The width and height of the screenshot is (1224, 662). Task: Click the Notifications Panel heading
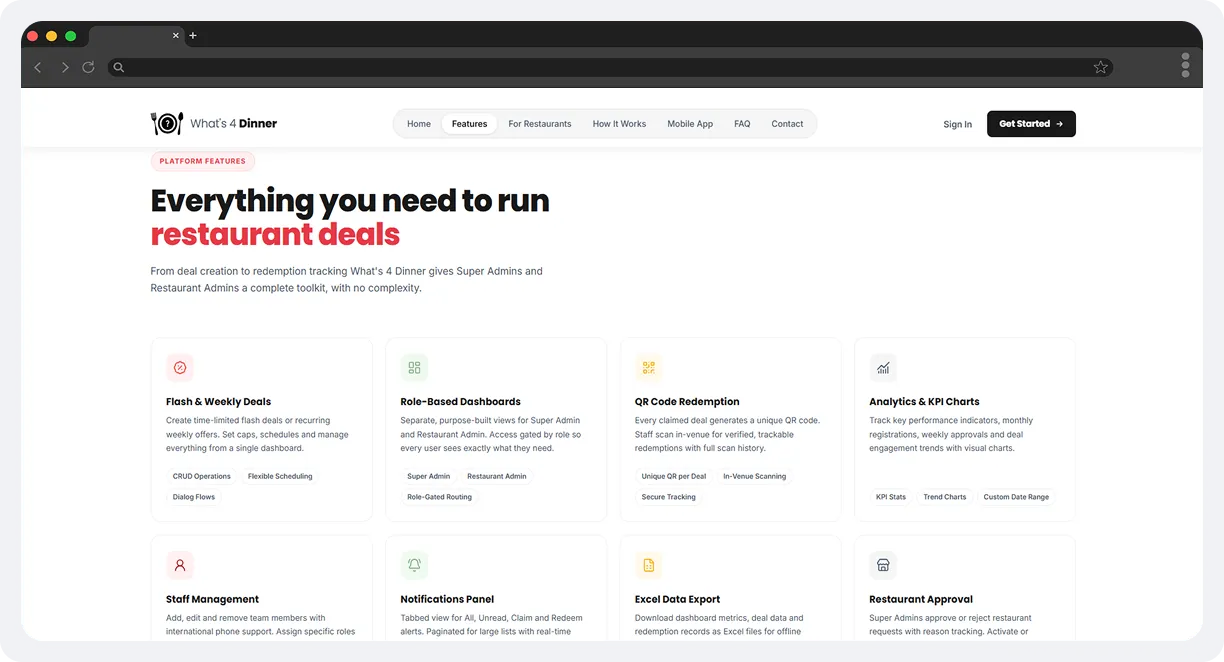[447, 599]
